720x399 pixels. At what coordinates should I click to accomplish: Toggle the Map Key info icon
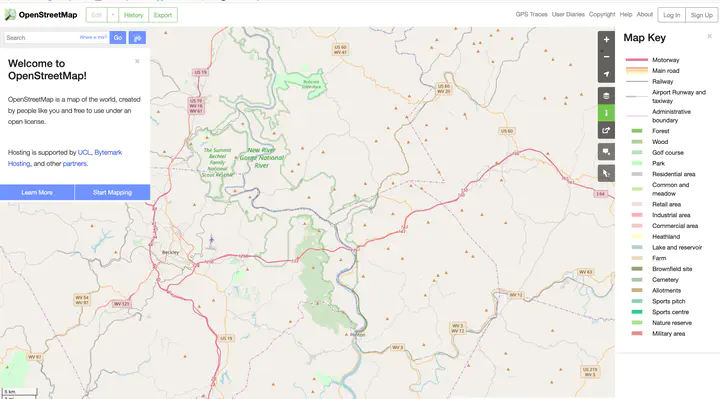[x=606, y=113]
